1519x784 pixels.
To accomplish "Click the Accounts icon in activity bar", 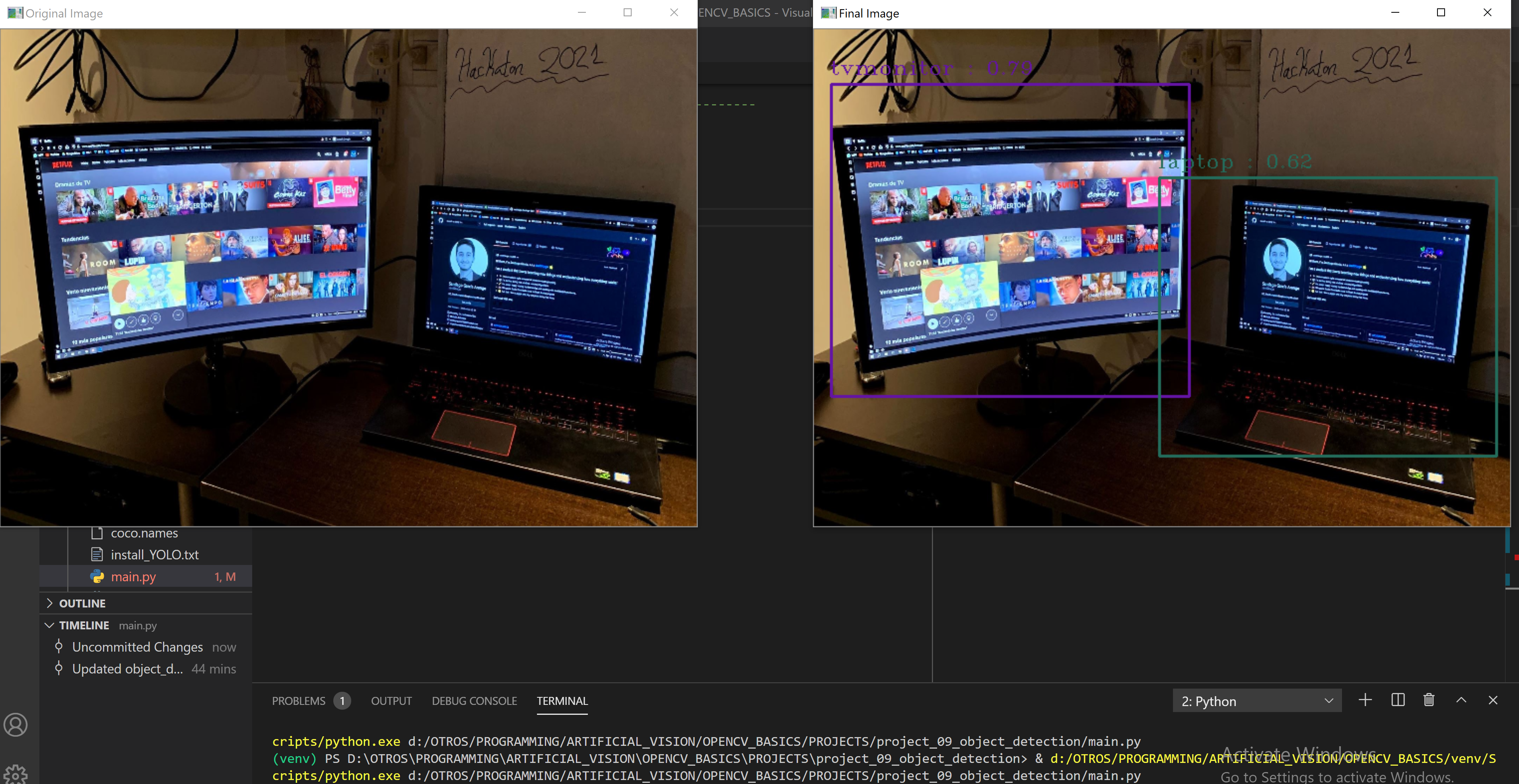I will 16,724.
